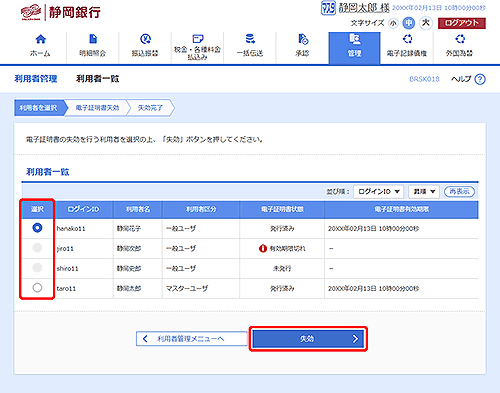Click the 未発行 status for shiro11
Screen dimensions: 500x393
282,268
